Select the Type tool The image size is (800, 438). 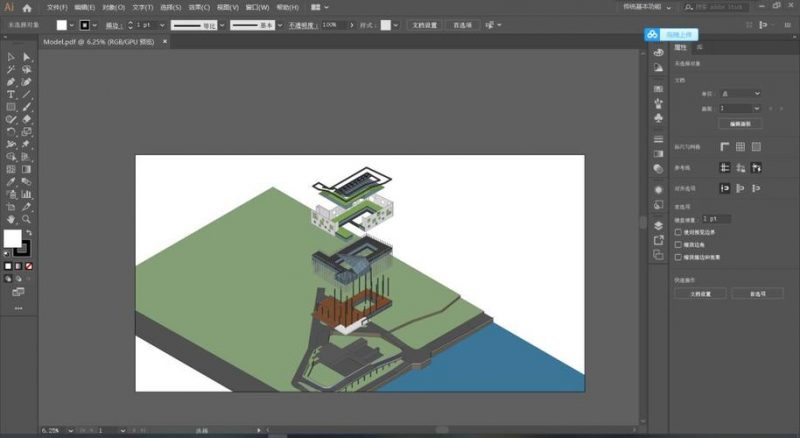[x=10, y=94]
